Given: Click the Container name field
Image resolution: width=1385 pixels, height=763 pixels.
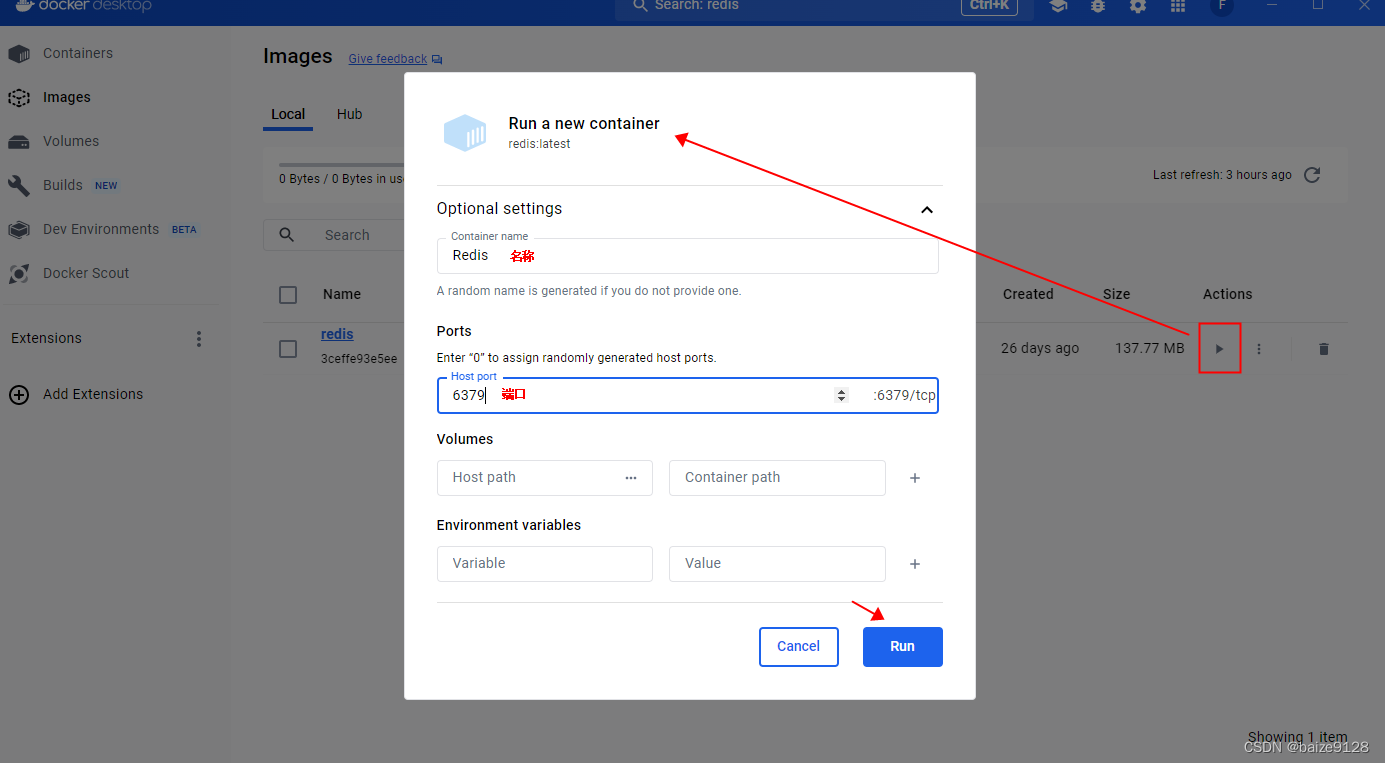Looking at the screenshot, I should pos(688,256).
